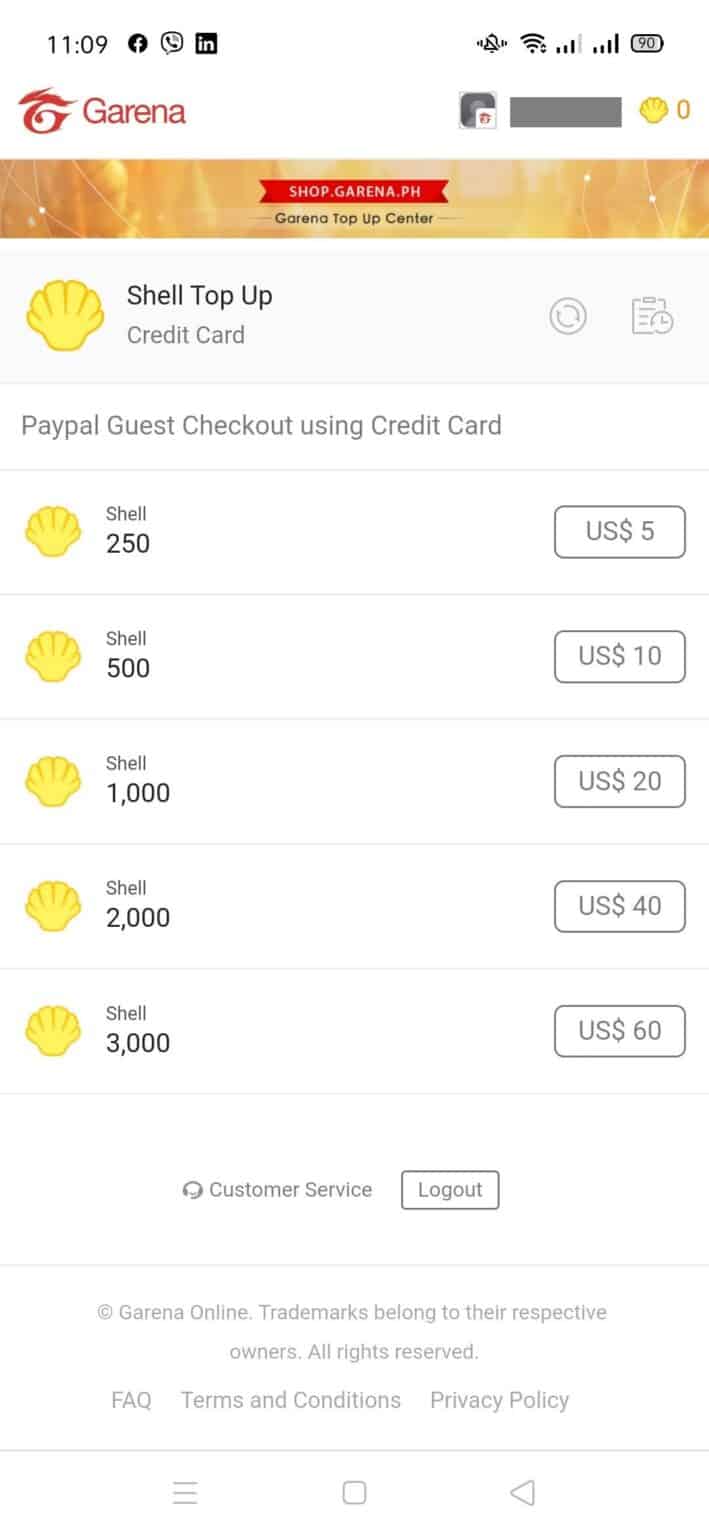This screenshot has width=709, height=1536.
Task: Choose the US$ 60 top up option
Action: [619, 1030]
